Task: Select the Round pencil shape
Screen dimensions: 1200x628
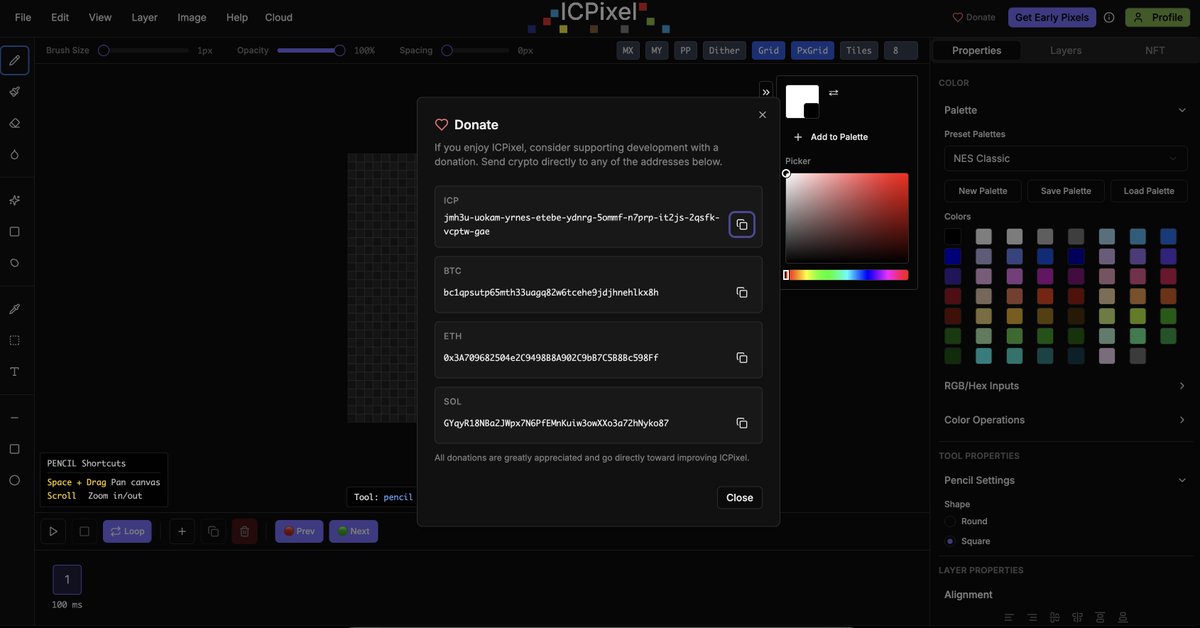Action: tap(951, 519)
